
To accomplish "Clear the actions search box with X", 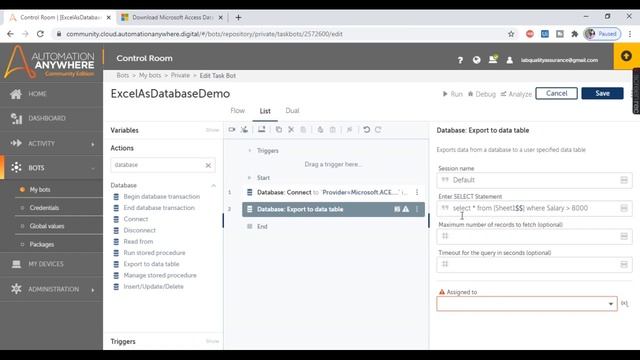I will [x=208, y=165].
